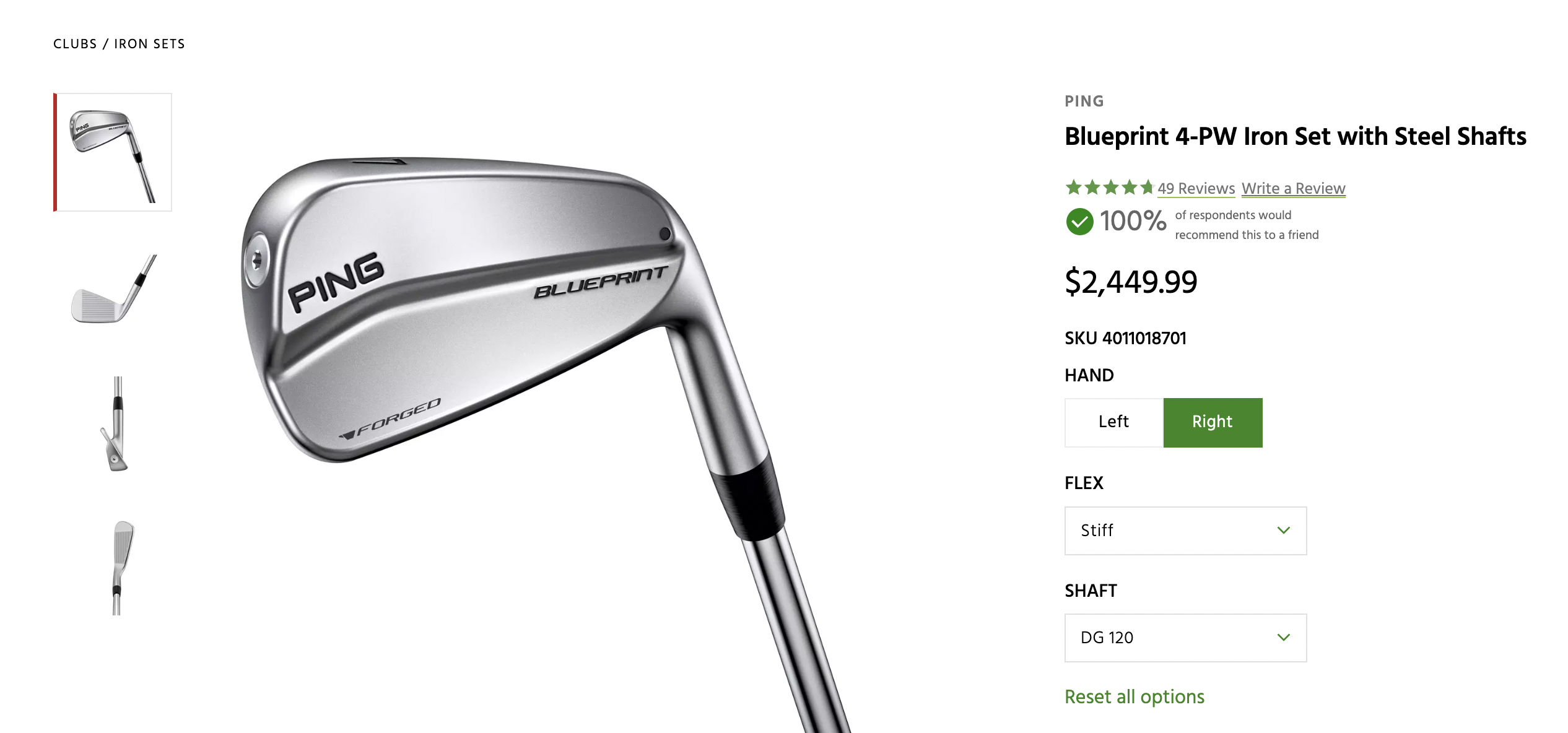
Task: Choose Left hand option
Action: pyautogui.click(x=1114, y=422)
